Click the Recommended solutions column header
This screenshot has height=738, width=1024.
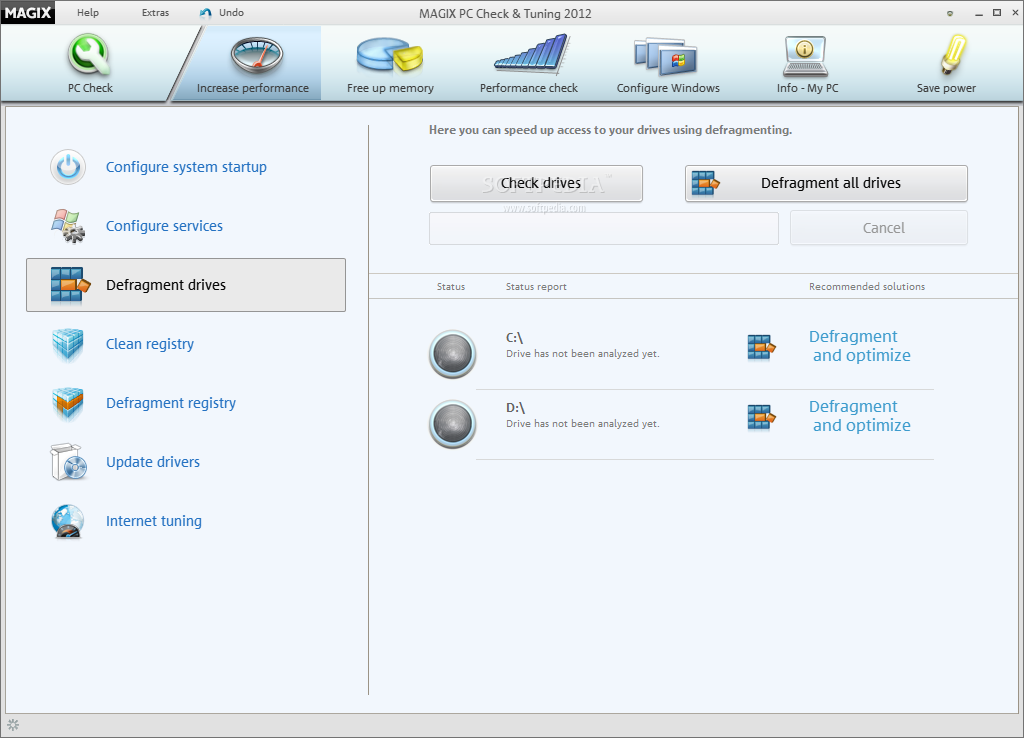tap(867, 287)
